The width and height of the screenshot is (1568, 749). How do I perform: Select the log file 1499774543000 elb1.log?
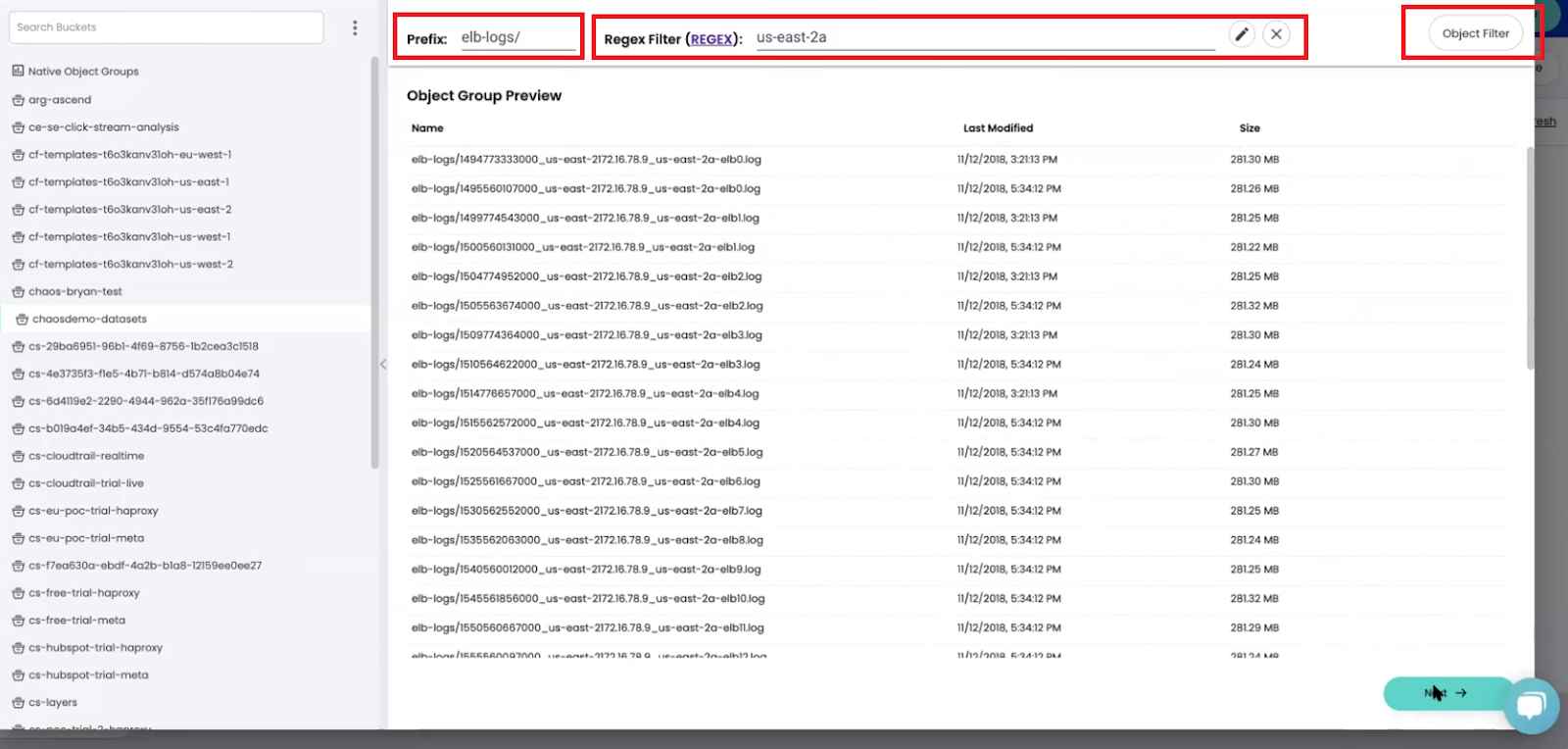click(585, 219)
